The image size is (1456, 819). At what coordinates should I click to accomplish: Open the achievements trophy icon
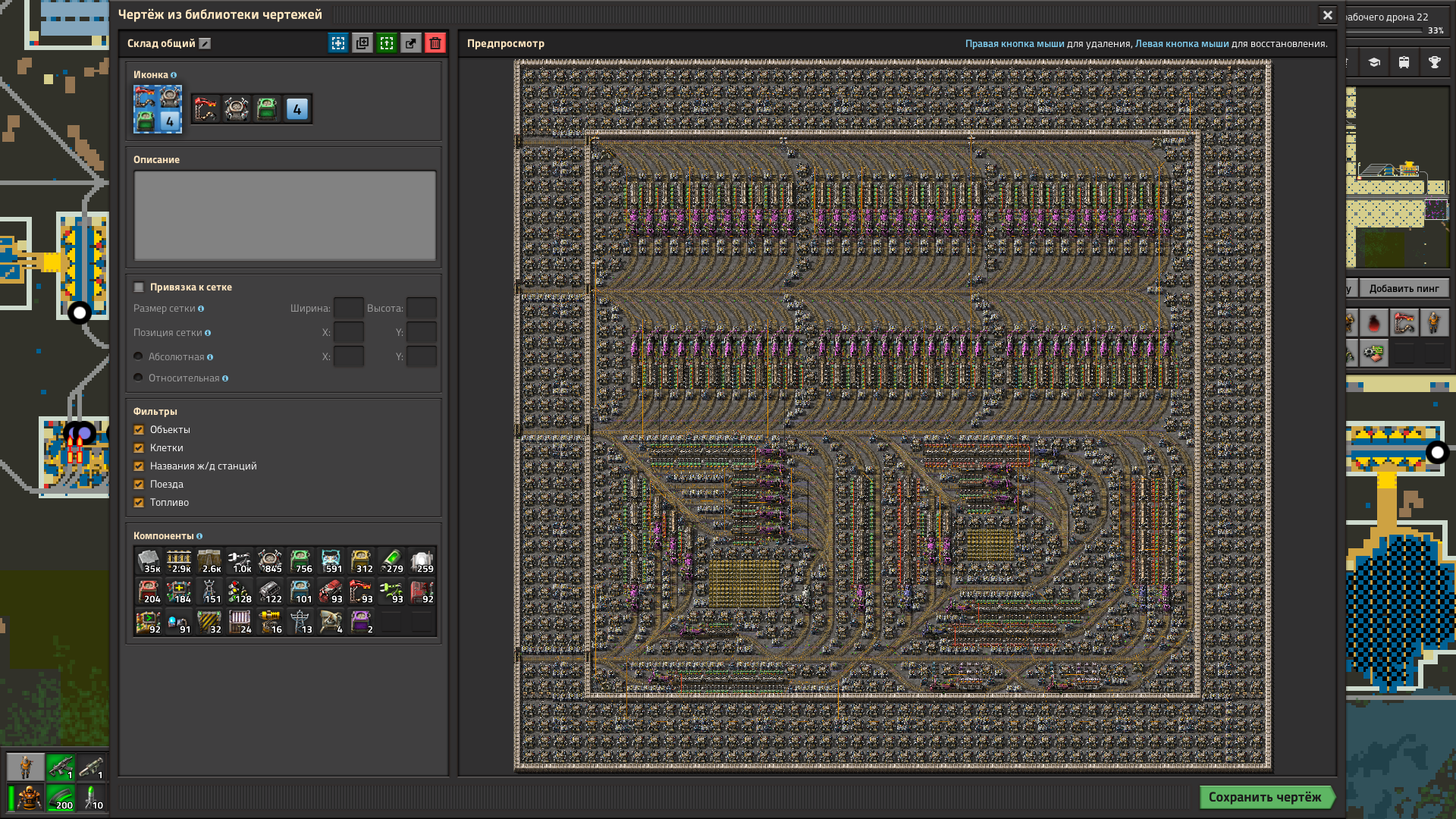(1434, 62)
